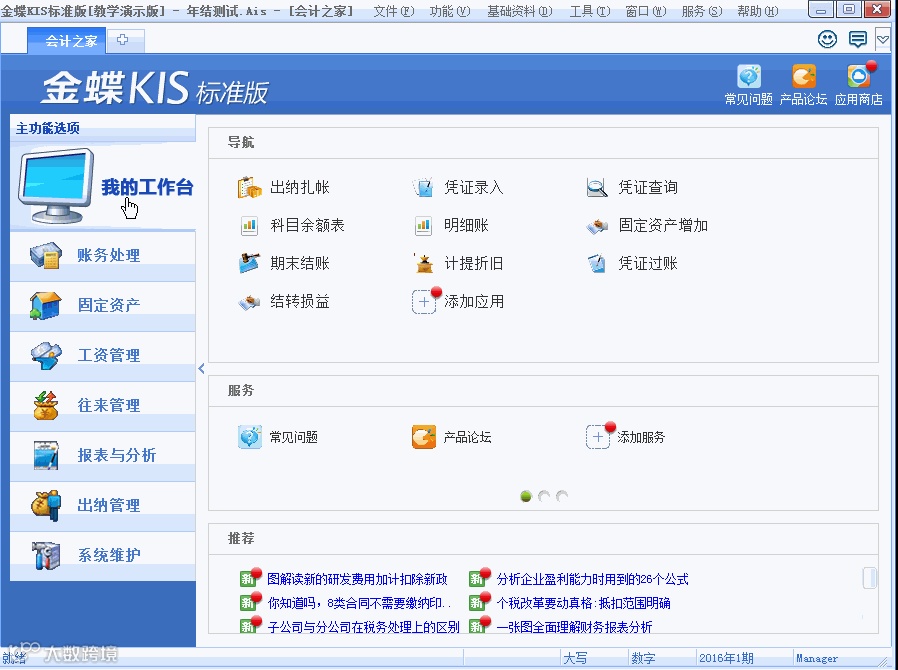Screen dimensions: 898x670
Task: Click the 数字 num lock status indicator
Action: (x=643, y=659)
